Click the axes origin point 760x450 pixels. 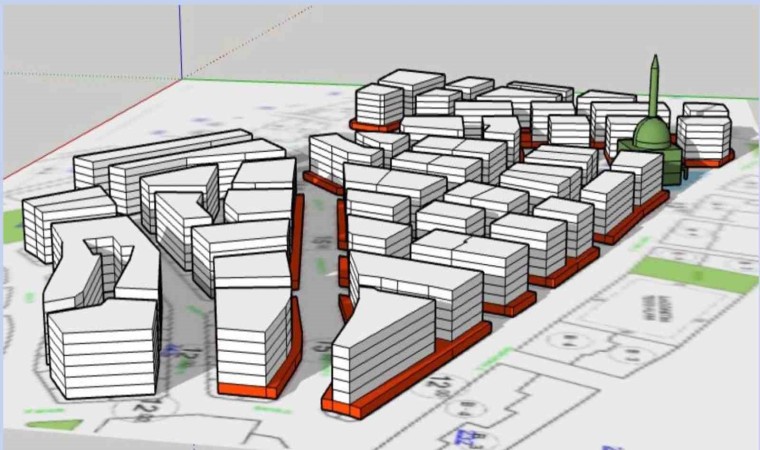182,78
